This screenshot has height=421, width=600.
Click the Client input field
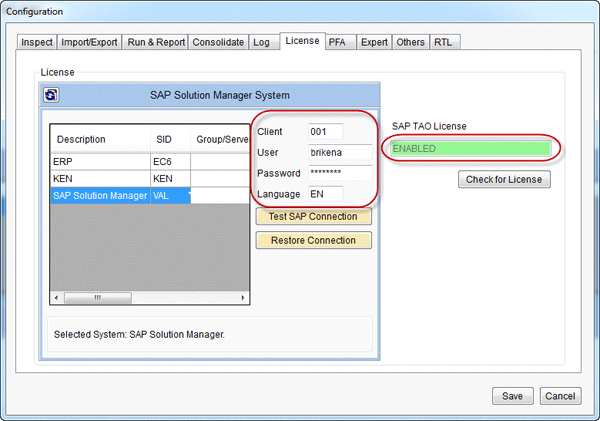326,132
